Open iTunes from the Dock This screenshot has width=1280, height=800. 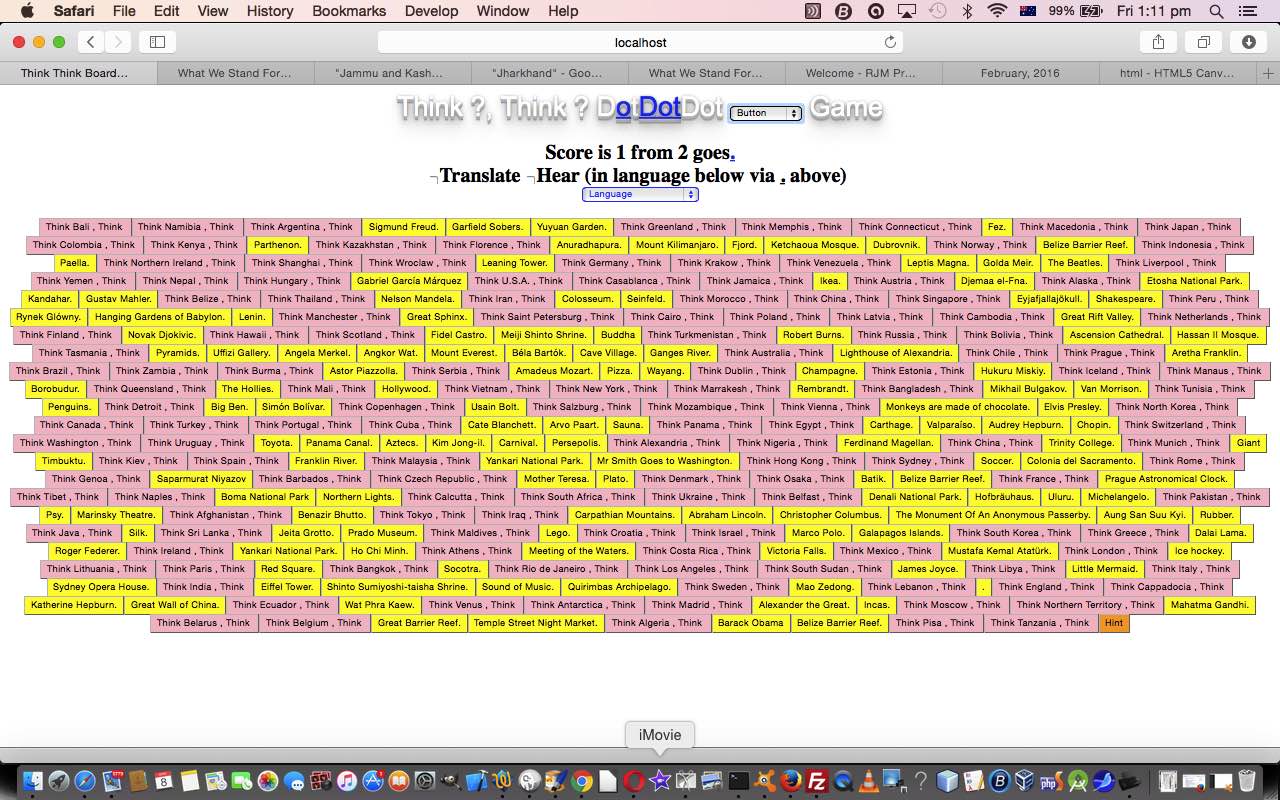(347, 781)
